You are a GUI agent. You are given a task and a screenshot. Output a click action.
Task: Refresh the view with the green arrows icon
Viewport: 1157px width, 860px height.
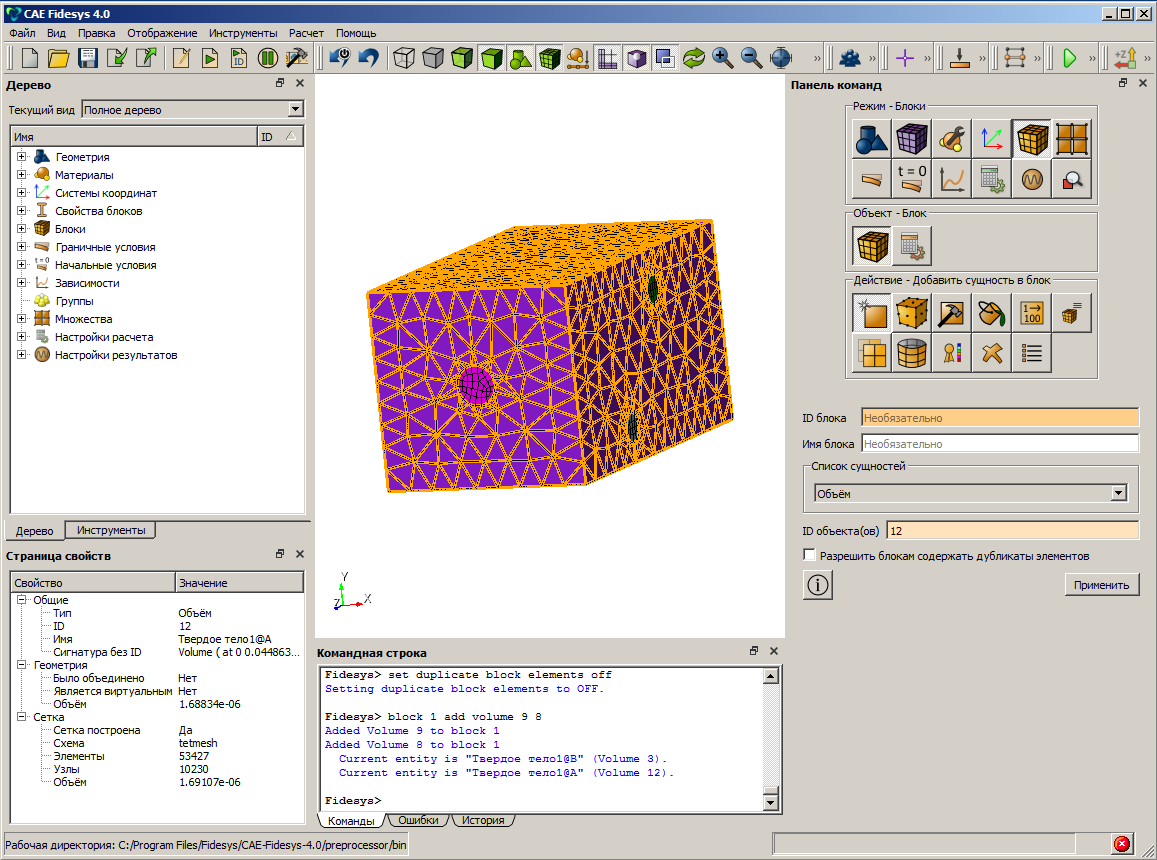coord(694,58)
